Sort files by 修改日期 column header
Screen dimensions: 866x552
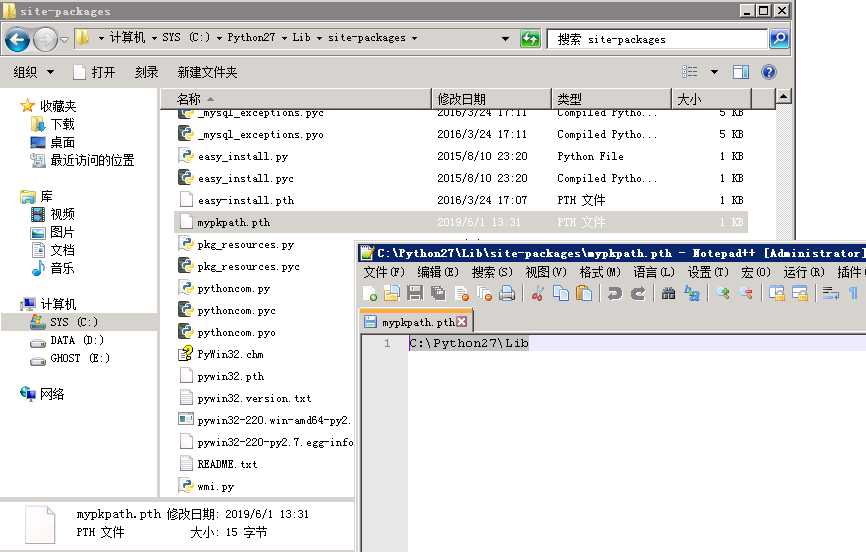[492, 99]
